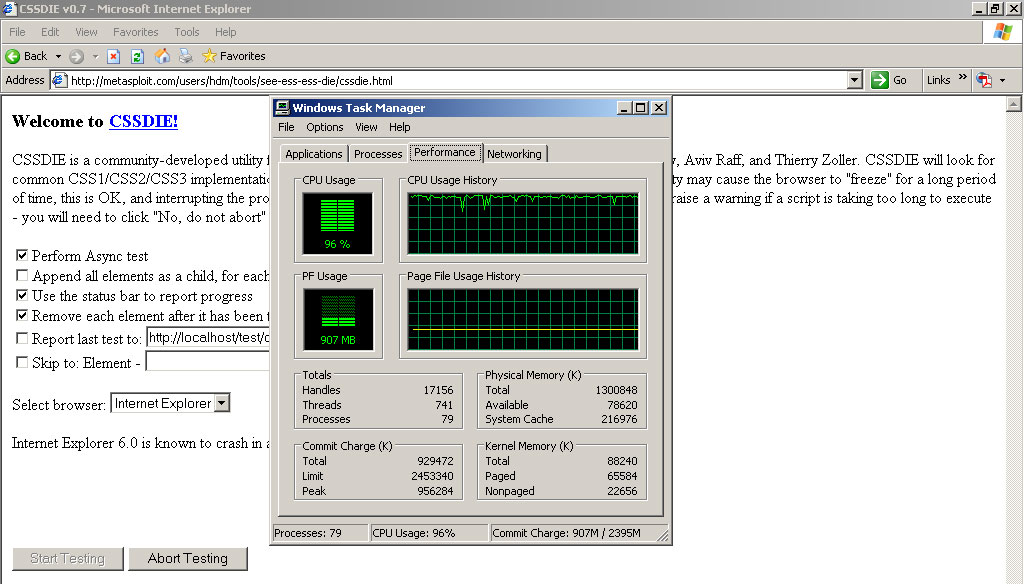1024x584 pixels.
Task: Click the Windows flag throbber icon
Action: click(x=1002, y=31)
